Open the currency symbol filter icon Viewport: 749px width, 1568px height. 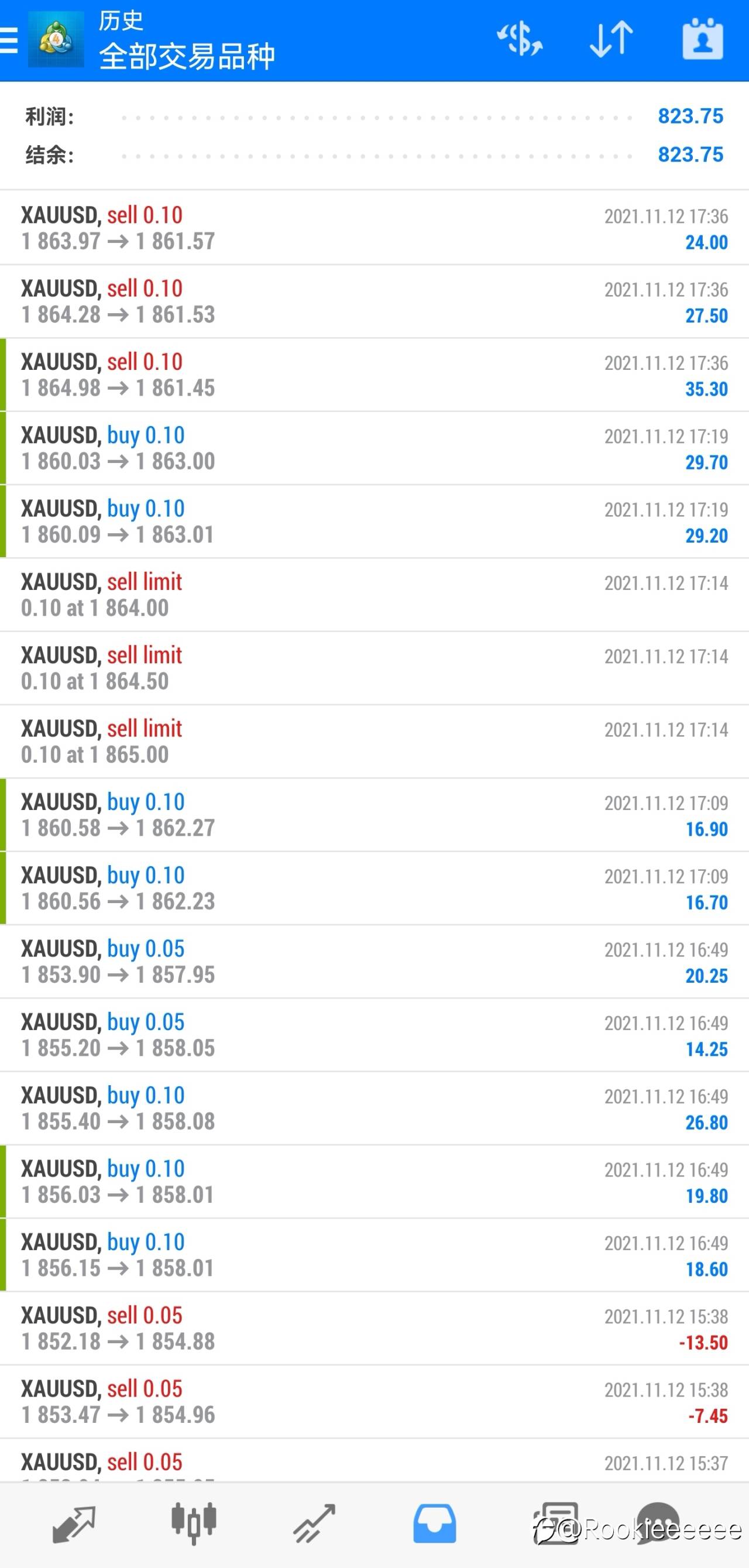520,40
